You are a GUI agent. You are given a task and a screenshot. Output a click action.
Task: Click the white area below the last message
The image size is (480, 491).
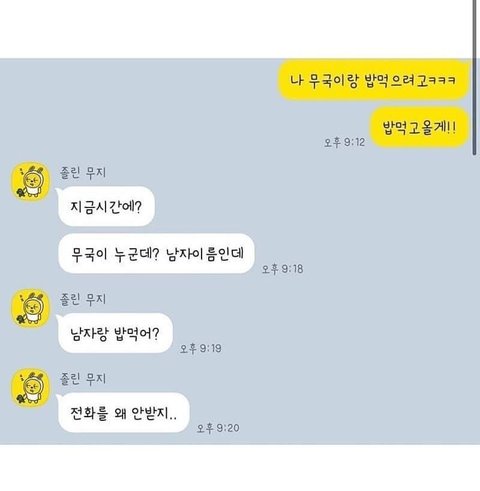point(240,468)
